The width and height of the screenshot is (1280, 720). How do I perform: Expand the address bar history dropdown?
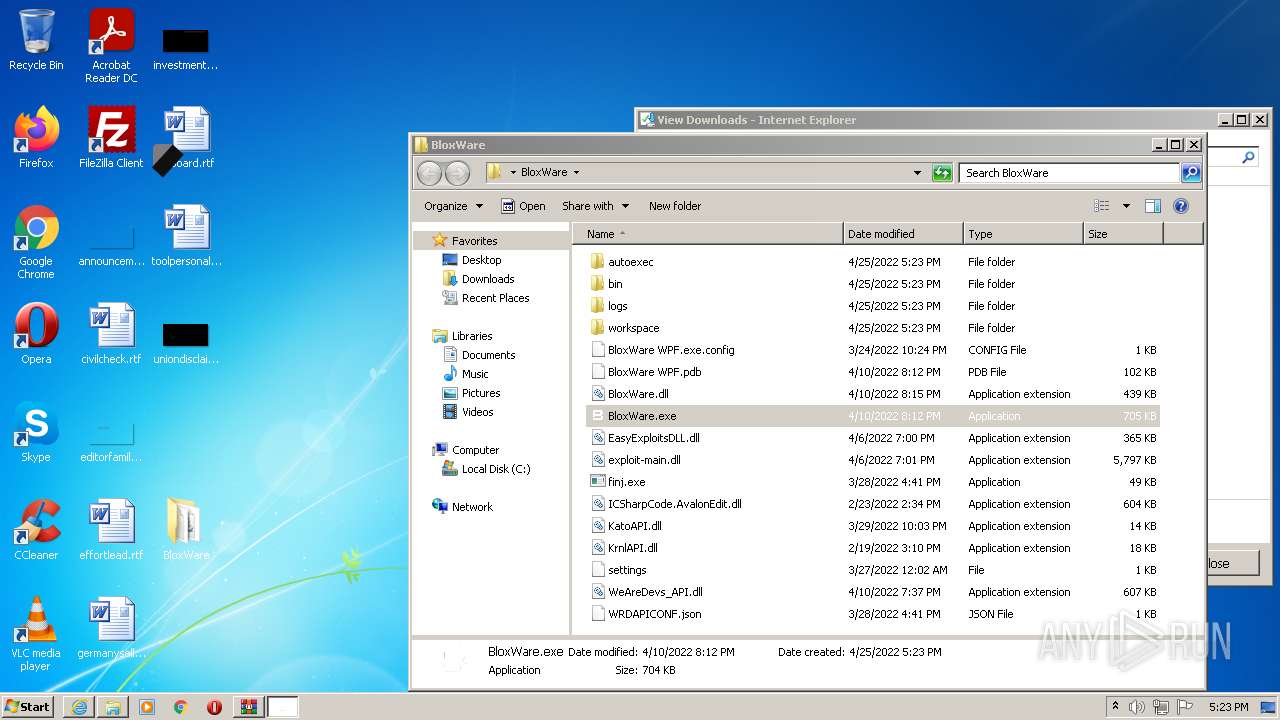[918, 173]
